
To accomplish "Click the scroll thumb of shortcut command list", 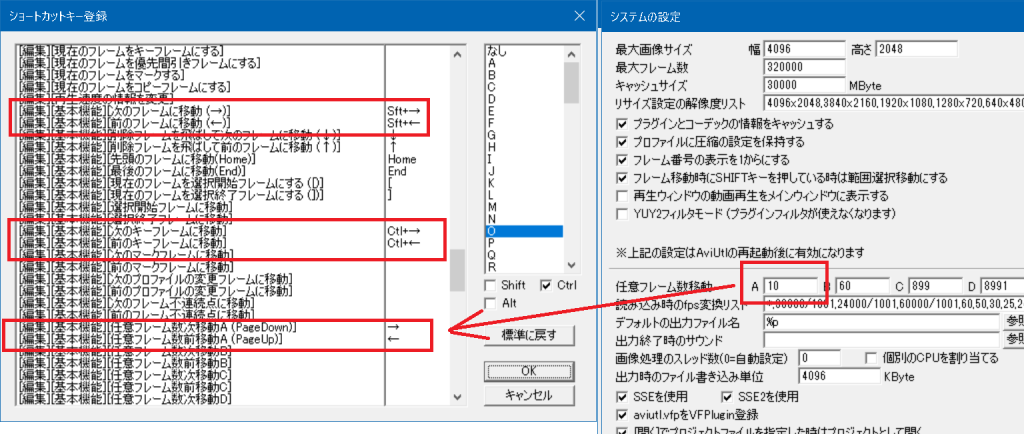I will tap(458, 270).
